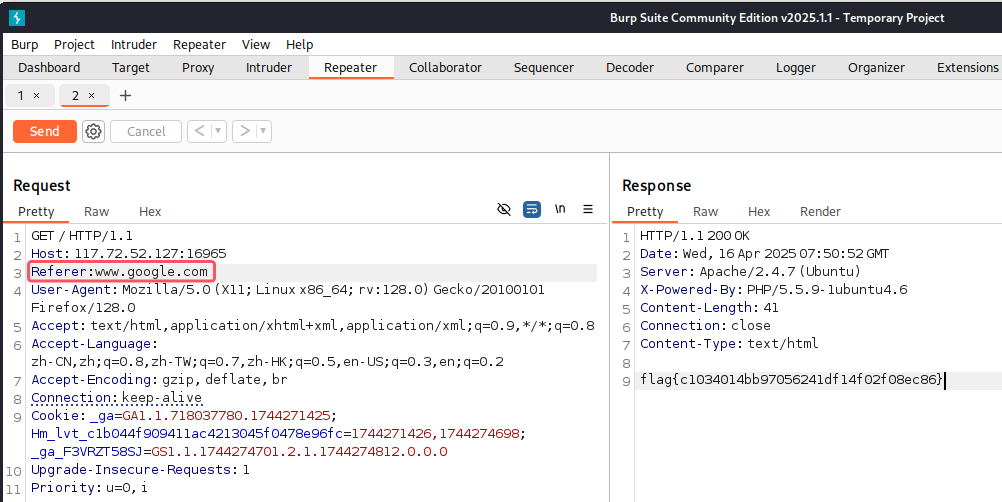This screenshot has height=502, width=1002.
Task: Click the Cancel button
Action: coord(146,132)
